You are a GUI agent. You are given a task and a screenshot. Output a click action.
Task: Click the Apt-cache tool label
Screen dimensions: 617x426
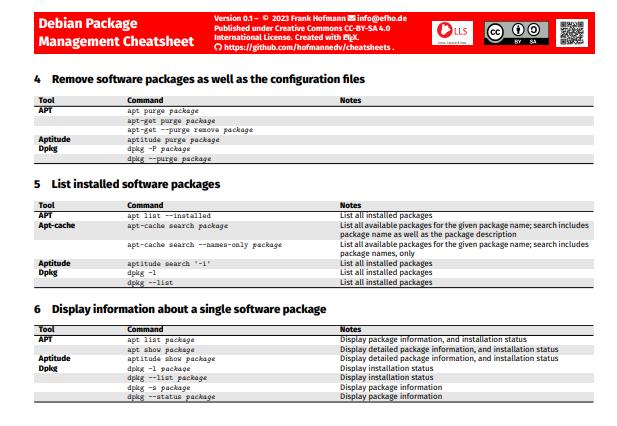(57, 225)
